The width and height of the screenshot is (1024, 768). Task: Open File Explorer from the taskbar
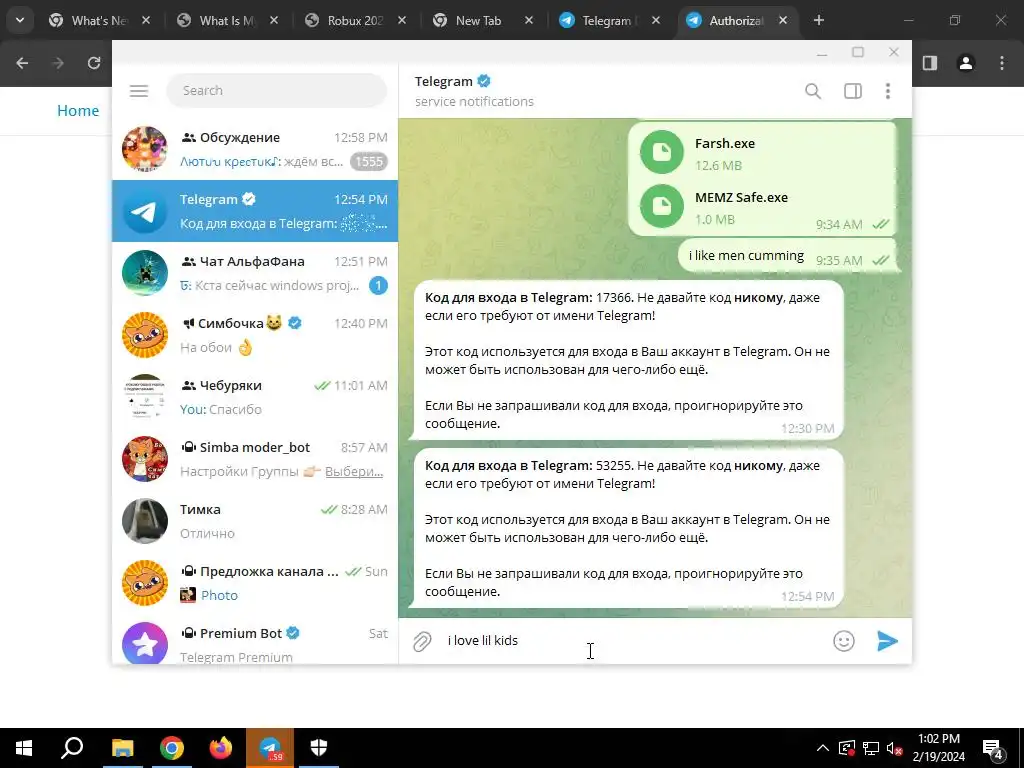[122, 748]
